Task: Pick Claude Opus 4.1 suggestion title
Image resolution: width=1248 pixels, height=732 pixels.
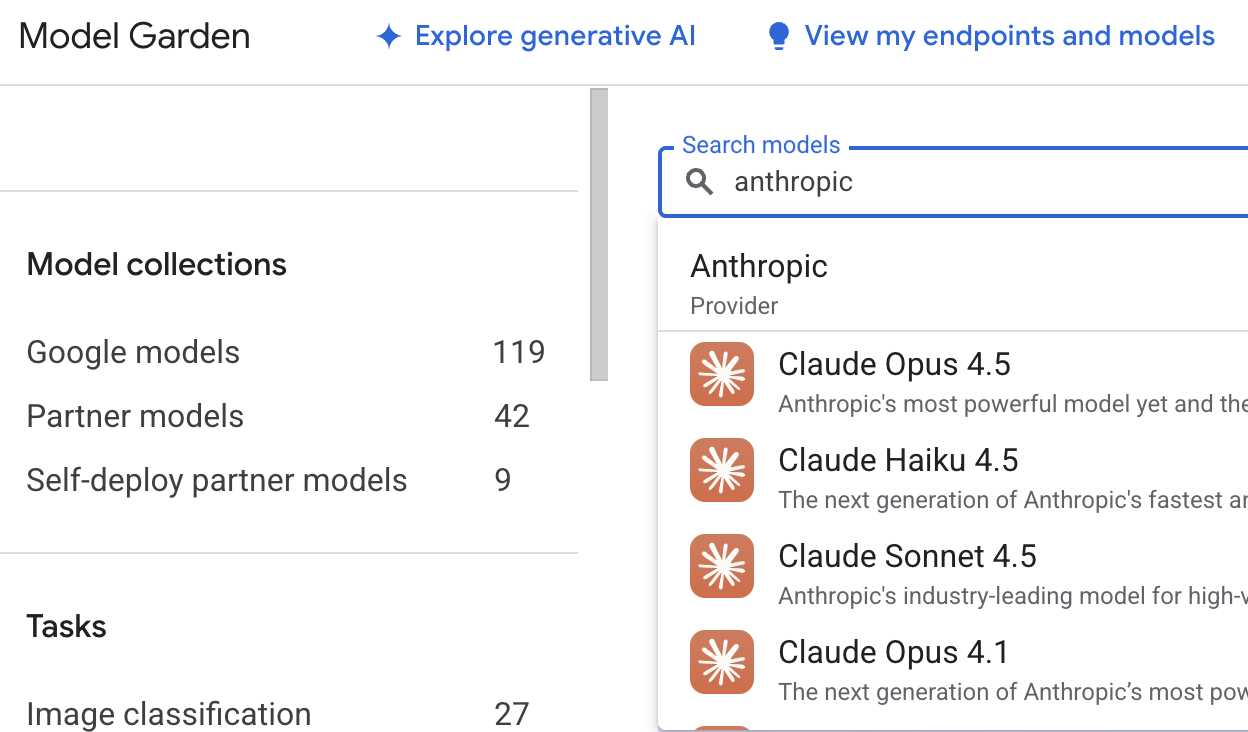Action: [x=894, y=652]
